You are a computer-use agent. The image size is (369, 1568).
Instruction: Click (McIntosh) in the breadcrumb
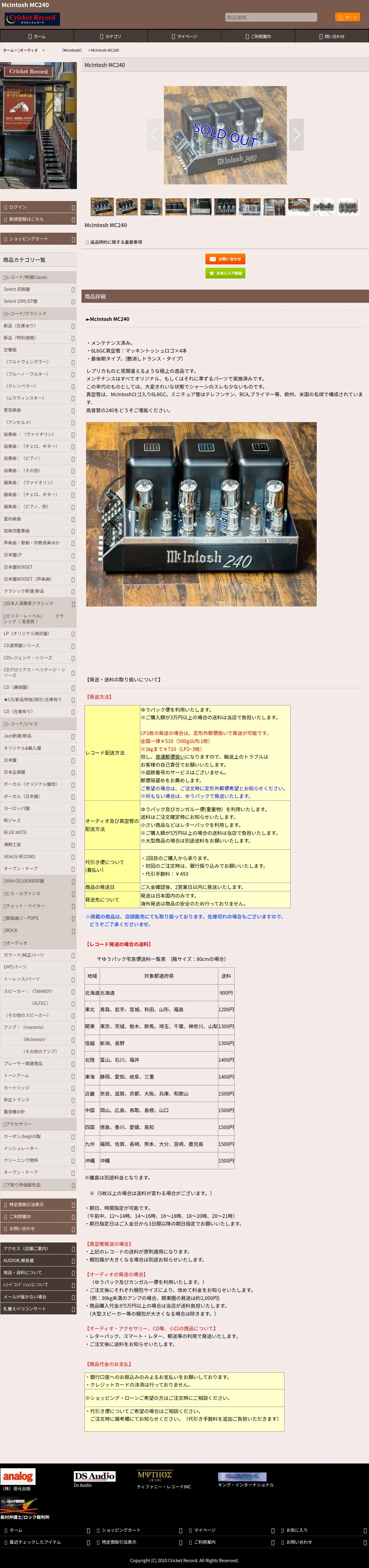coord(72,50)
